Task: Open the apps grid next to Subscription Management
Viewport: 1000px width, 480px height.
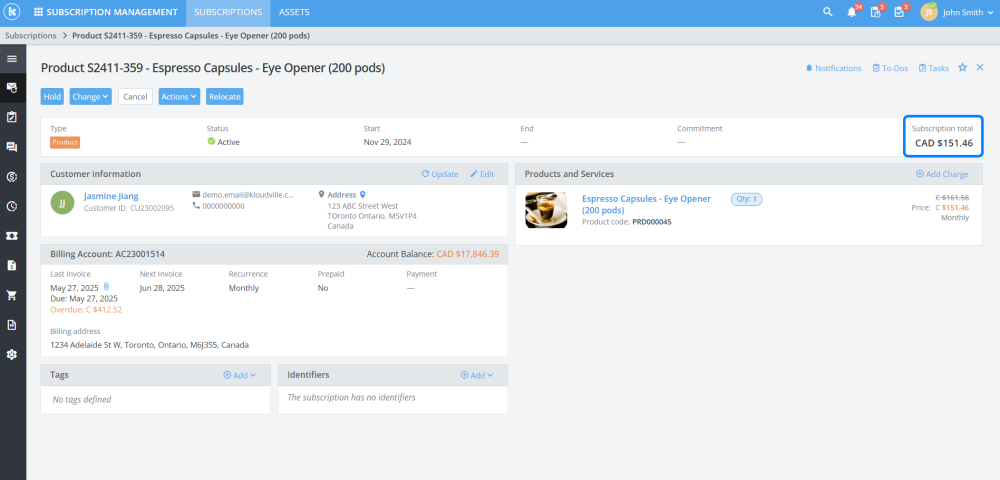Action: [39, 12]
